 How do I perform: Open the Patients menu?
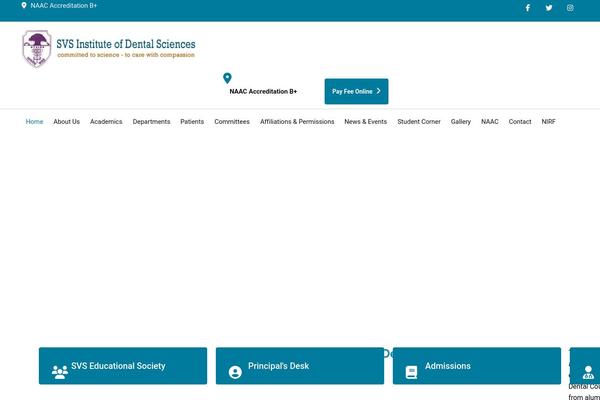(x=192, y=121)
